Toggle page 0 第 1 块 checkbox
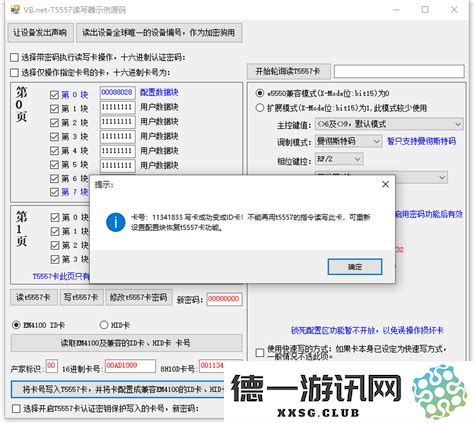The image size is (474, 423). 54,109
